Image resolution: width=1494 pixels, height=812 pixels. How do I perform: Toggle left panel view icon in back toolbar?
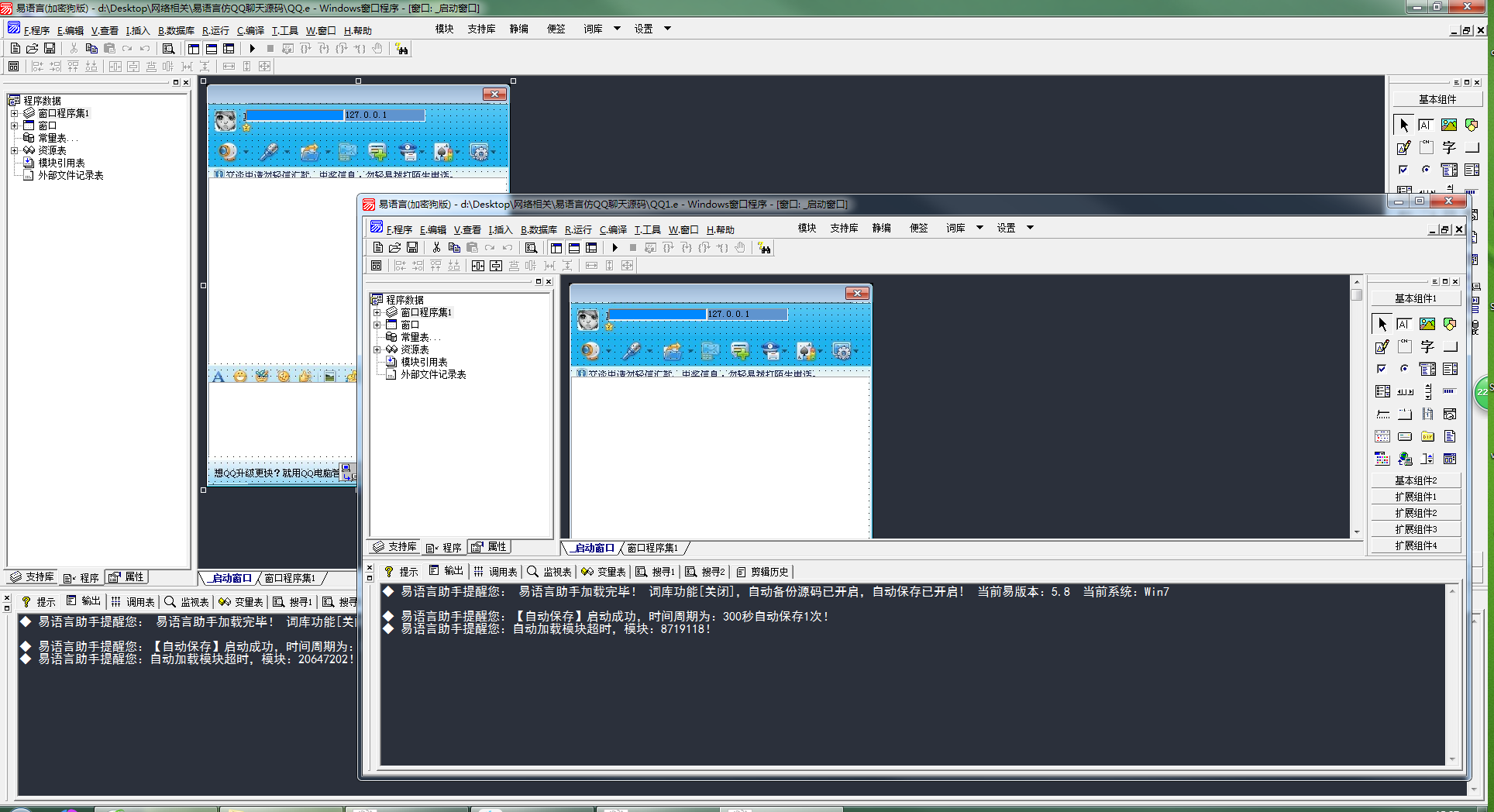click(x=194, y=49)
